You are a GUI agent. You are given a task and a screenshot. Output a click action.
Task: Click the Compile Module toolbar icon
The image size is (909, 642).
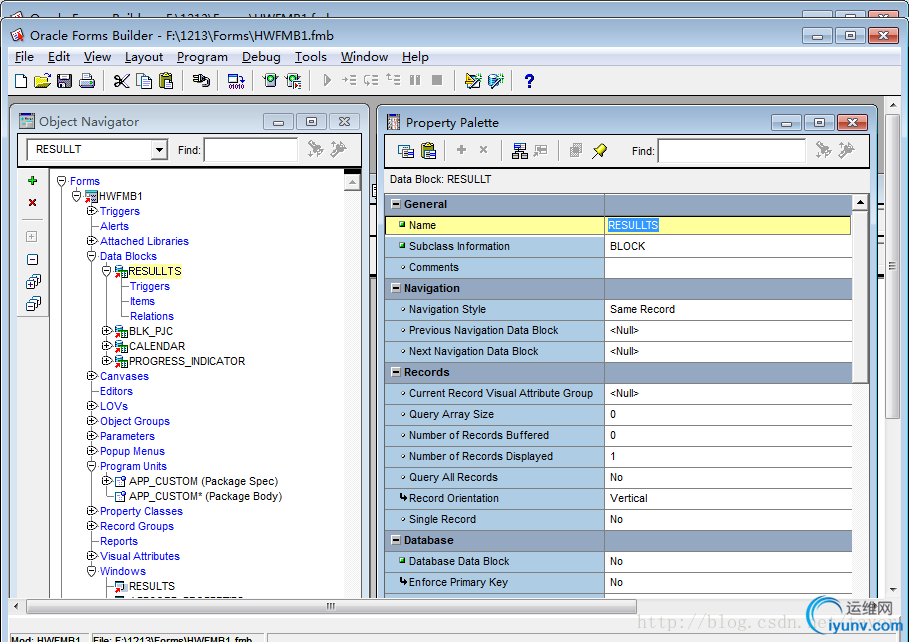pyautogui.click(x=236, y=81)
